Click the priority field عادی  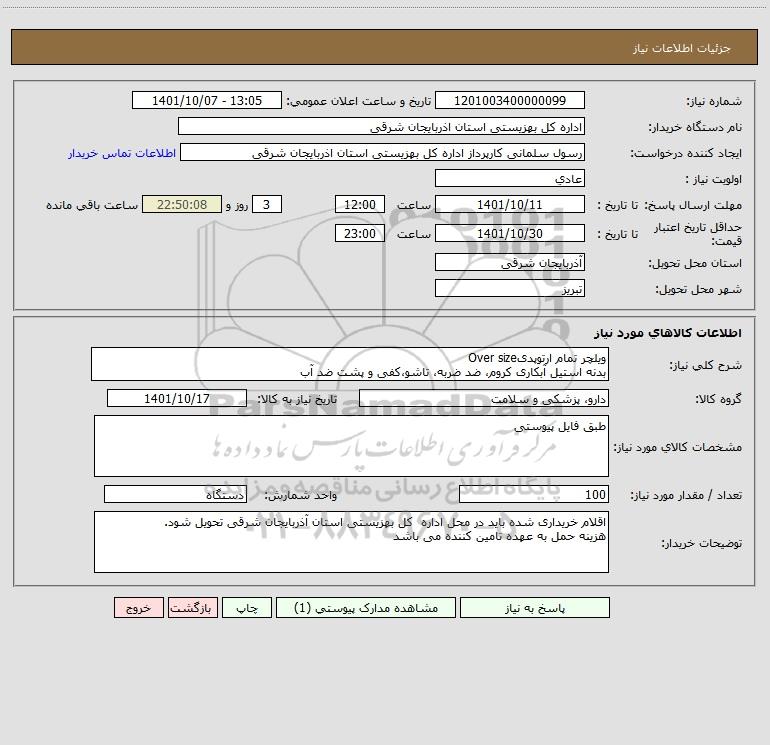[x=510, y=178]
